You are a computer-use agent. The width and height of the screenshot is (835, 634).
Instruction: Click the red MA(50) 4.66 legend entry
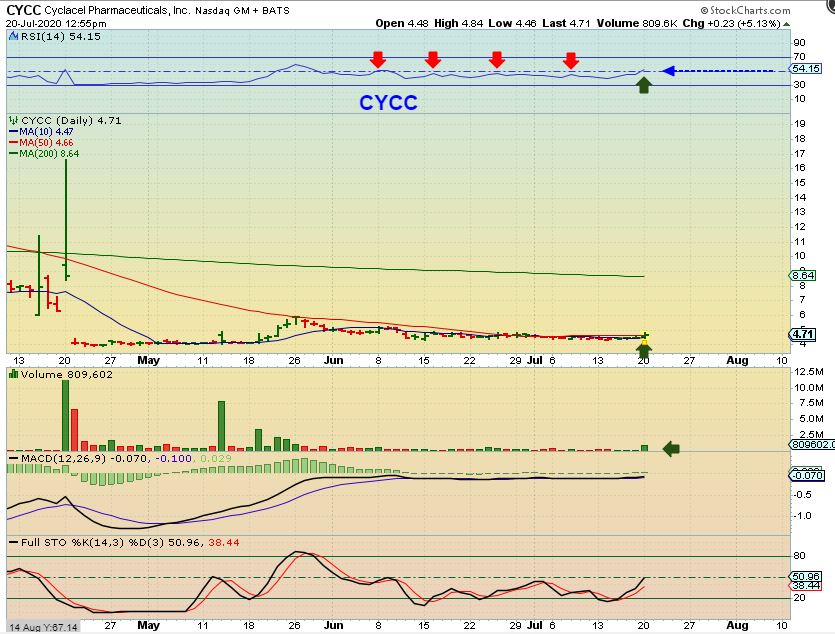(42, 143)
